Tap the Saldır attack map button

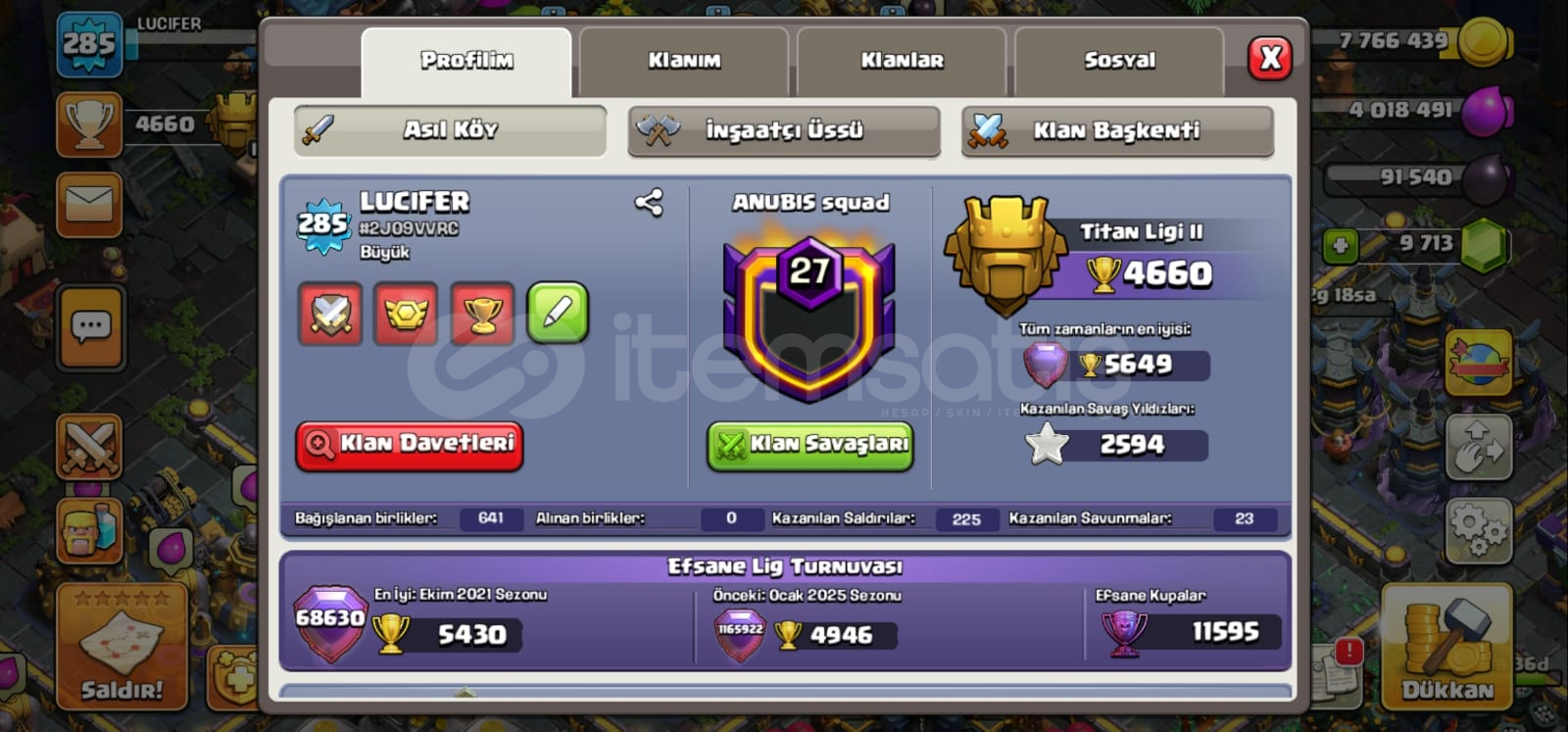[x=122, y=647]
